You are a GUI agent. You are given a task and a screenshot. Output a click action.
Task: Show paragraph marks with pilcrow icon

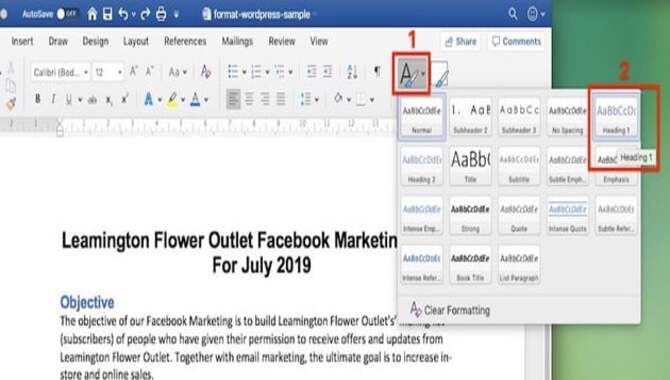(x=377, y=71)
